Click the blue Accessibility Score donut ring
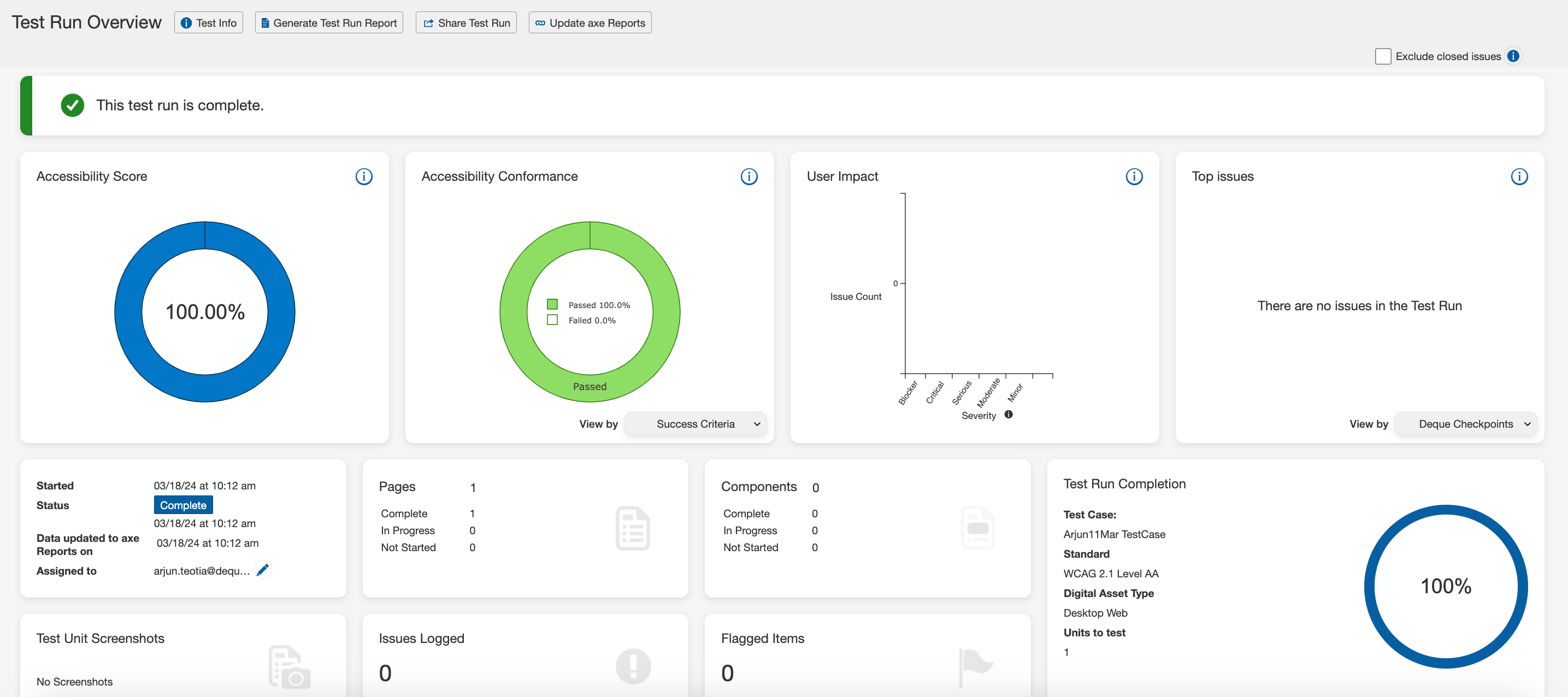Screen dimensions: 1568x697 (128, 312)
